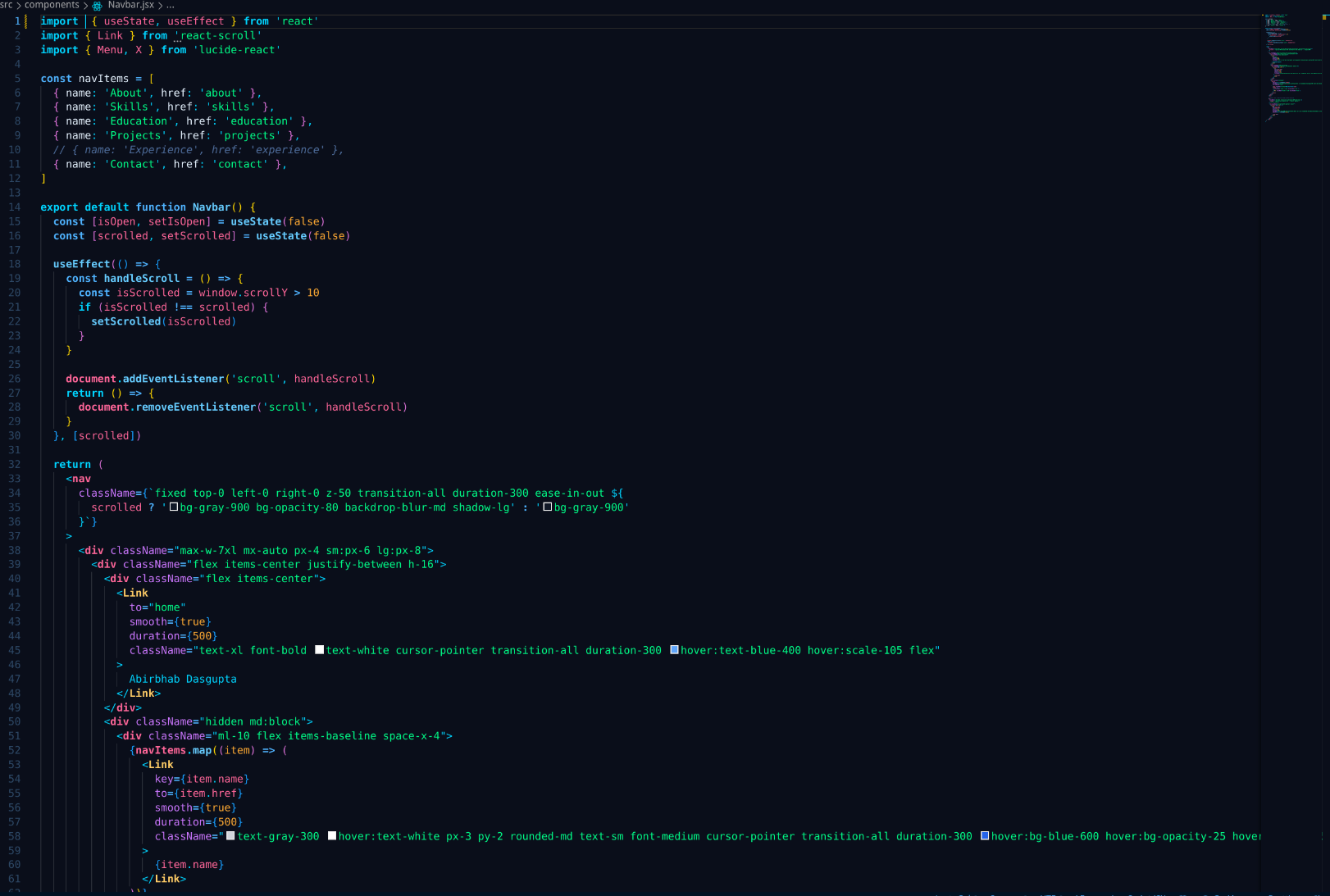Click line number 14 in the gutter
The height and width of the screenshot is (896, 1330).
[15, 207]
